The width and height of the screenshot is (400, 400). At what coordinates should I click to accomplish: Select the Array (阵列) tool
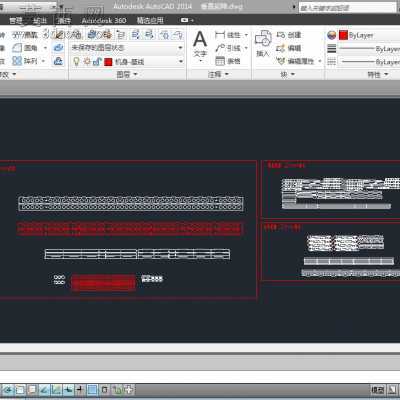[x=25, y=61]
